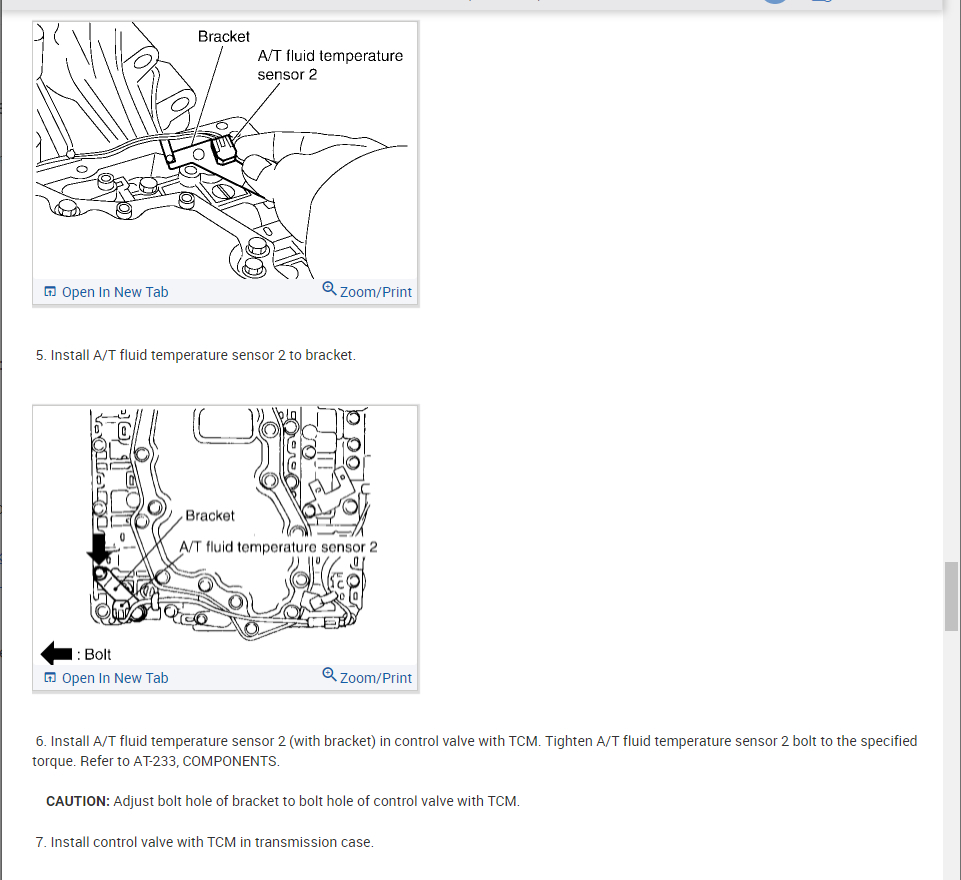This screenshot has width=961, height=880.
Task: Click the new-tab icon below the second diagram
Action: 50,678
